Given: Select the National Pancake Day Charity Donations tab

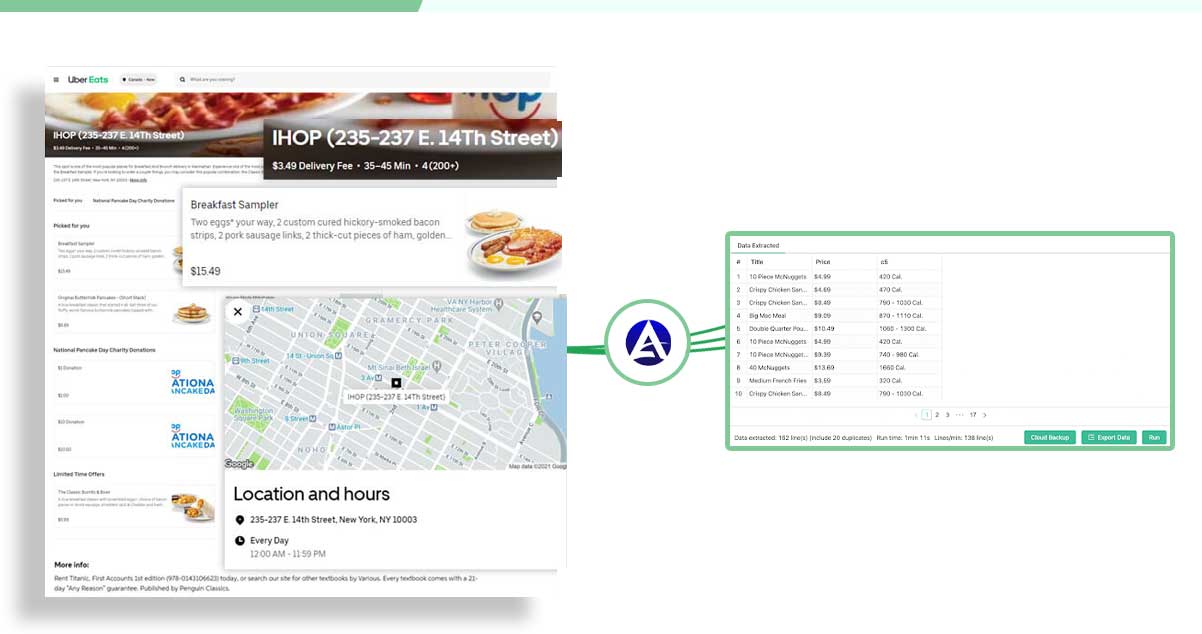Looking at the screenshot, I should click(134, 200).
